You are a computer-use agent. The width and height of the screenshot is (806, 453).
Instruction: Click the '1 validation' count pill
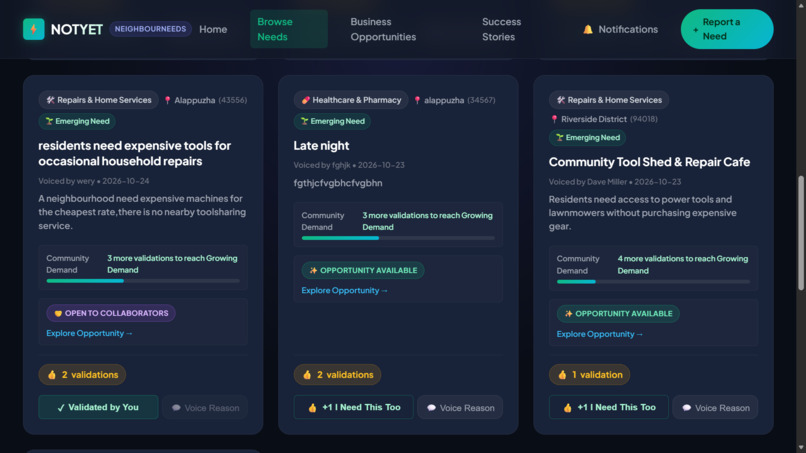590,375
